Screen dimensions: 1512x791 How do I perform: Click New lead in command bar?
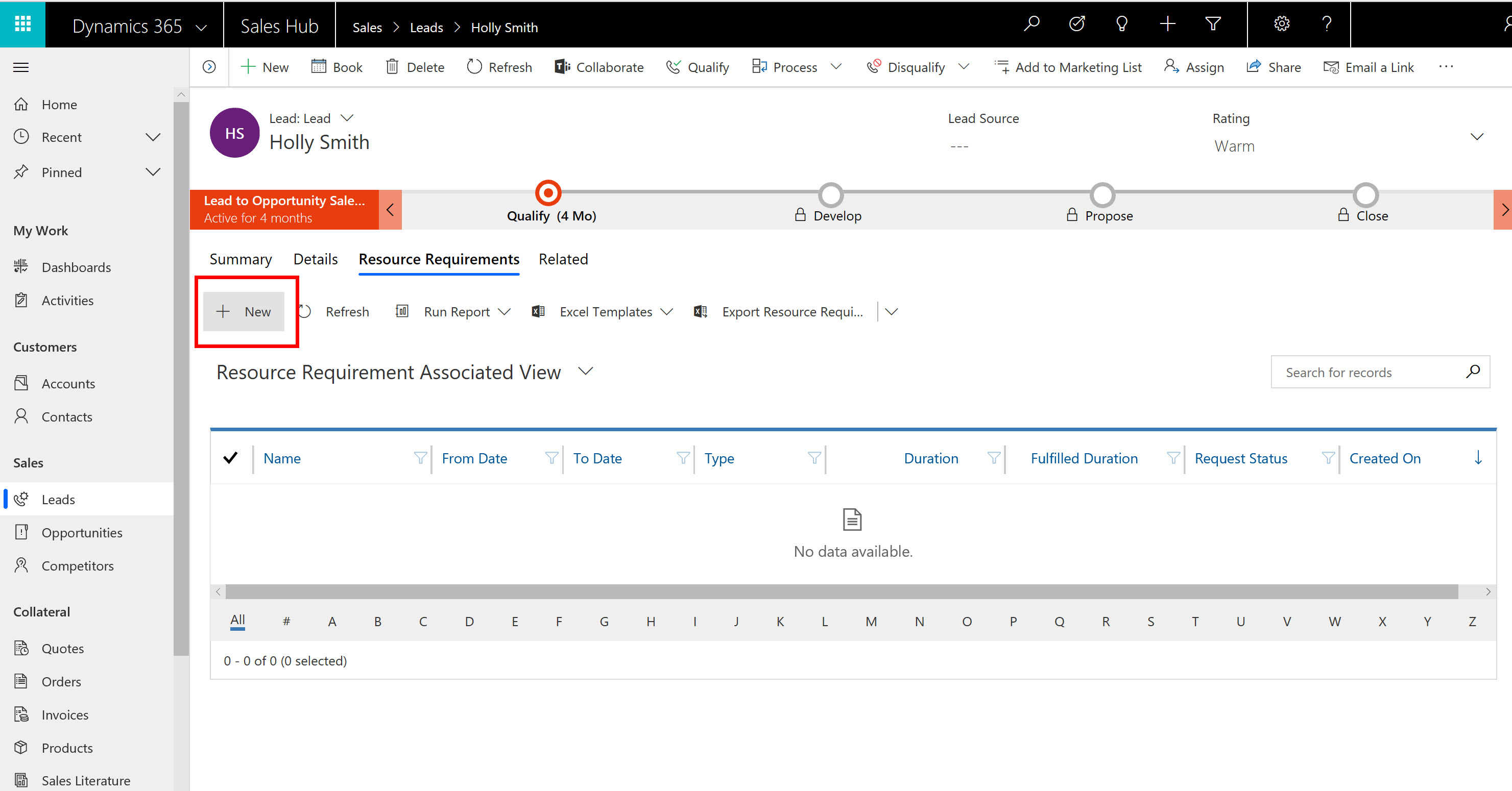pos(265,67)
